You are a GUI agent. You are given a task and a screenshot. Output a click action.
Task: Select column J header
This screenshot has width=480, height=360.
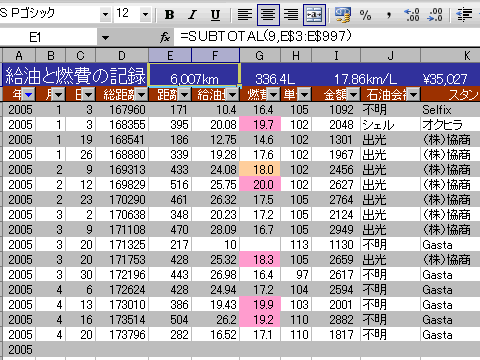click(x=390, y=56)
